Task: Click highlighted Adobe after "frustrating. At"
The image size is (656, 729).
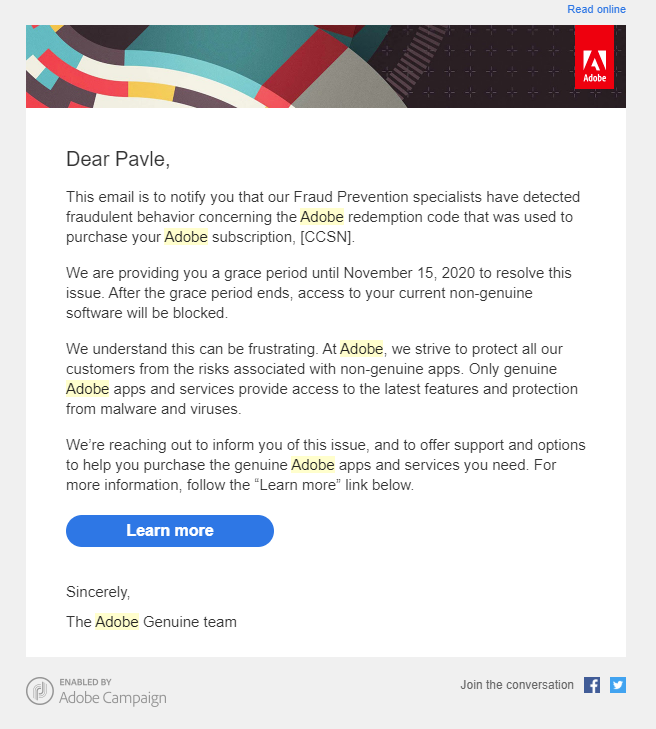Action: 361,349
